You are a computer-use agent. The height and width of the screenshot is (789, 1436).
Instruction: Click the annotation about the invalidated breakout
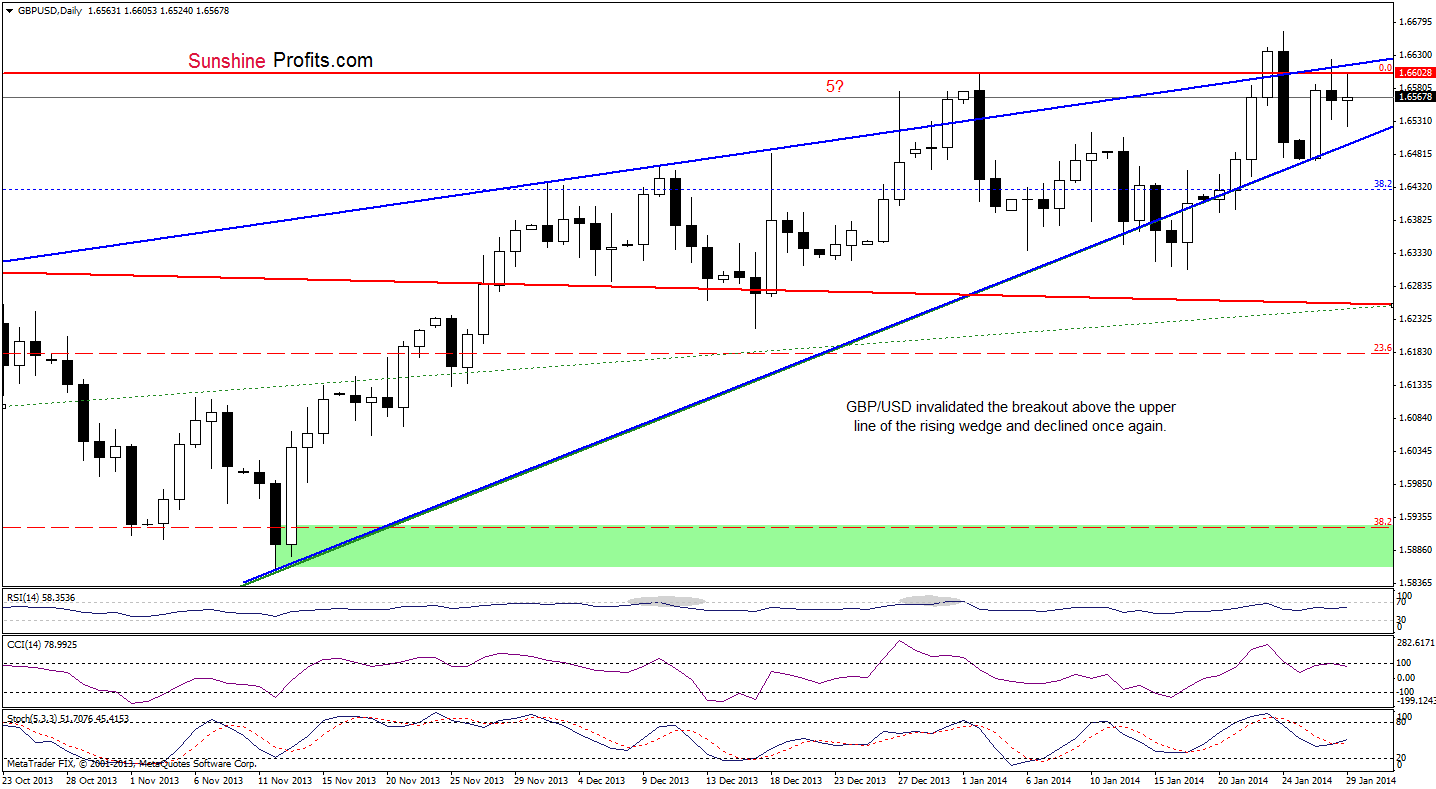pos(1011,416)
